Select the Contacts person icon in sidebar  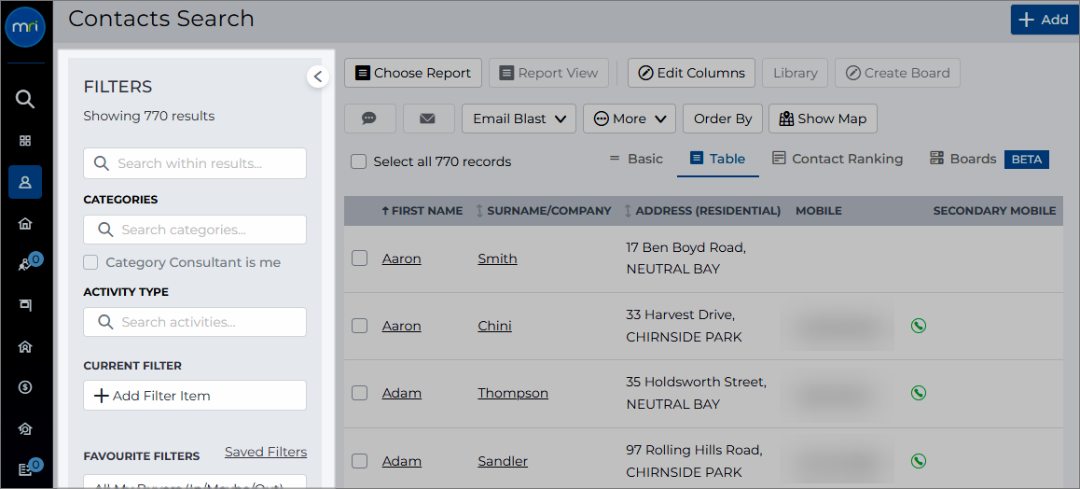click(25, 182)
